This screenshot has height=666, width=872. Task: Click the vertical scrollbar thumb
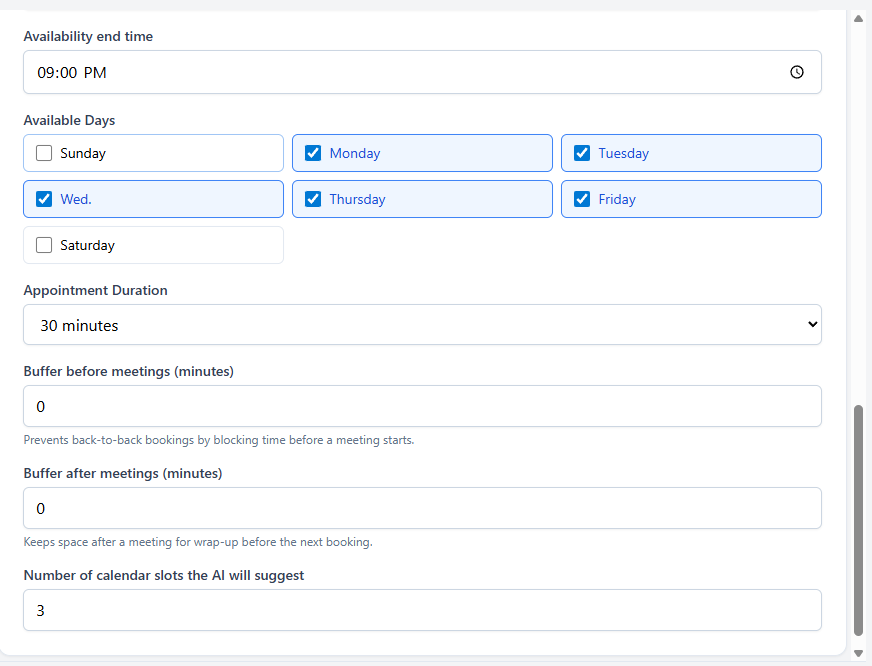[858, 520]
